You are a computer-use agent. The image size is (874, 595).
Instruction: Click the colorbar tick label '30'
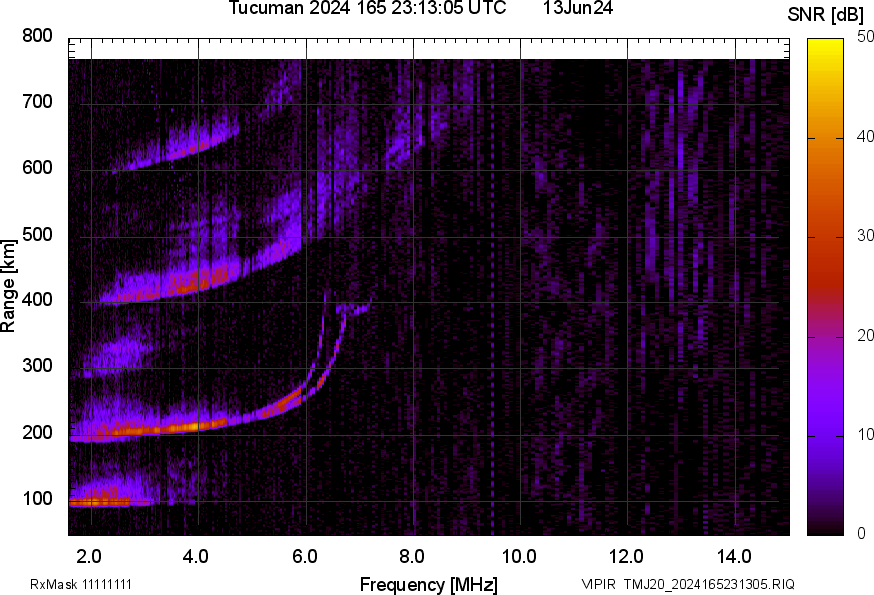(x=865, y=236)
